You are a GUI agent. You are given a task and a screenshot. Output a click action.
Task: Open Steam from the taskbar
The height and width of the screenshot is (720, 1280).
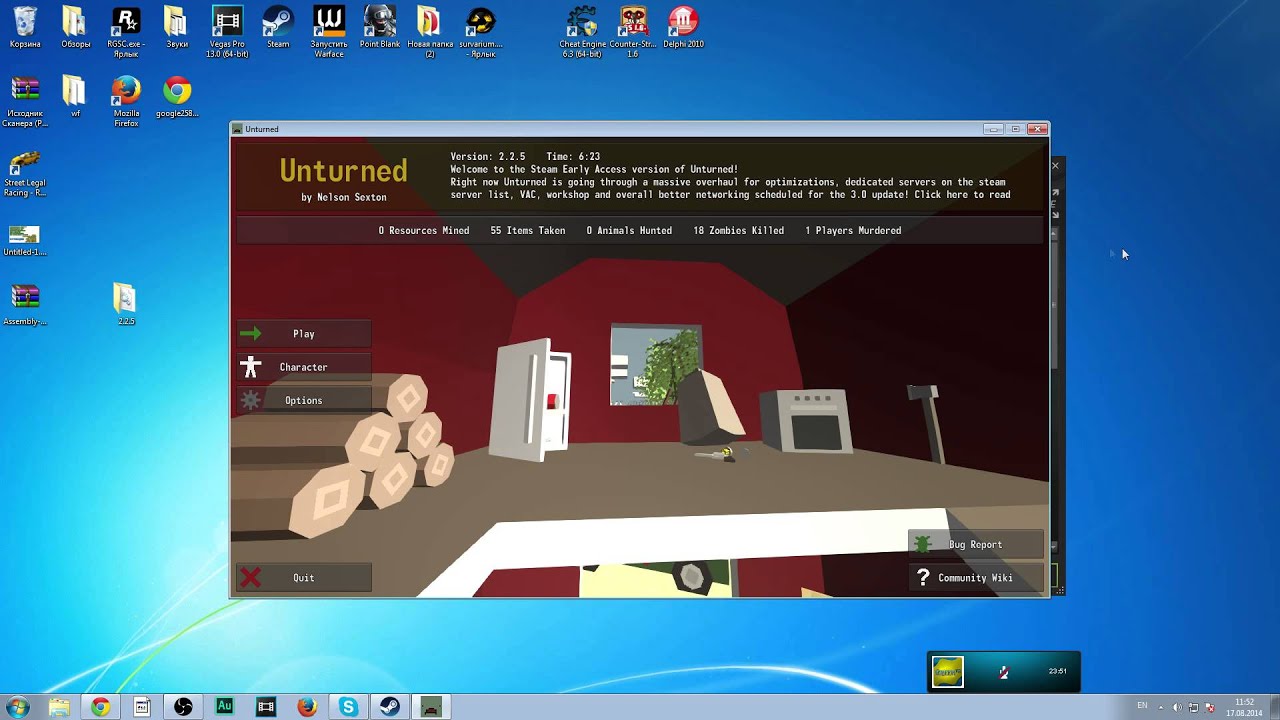(x=389, y=707)
